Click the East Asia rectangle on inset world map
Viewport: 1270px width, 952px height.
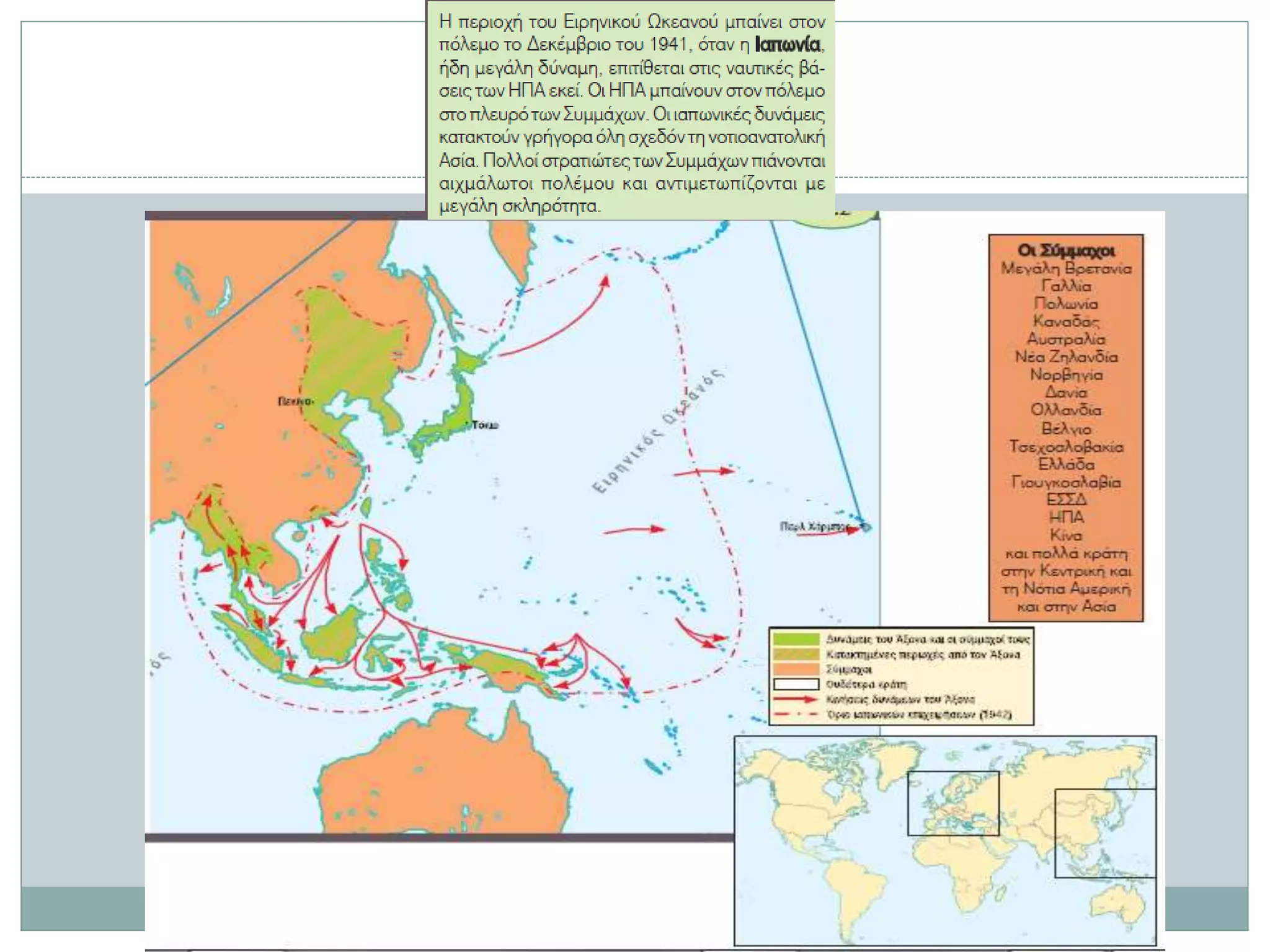[1105, 833]
